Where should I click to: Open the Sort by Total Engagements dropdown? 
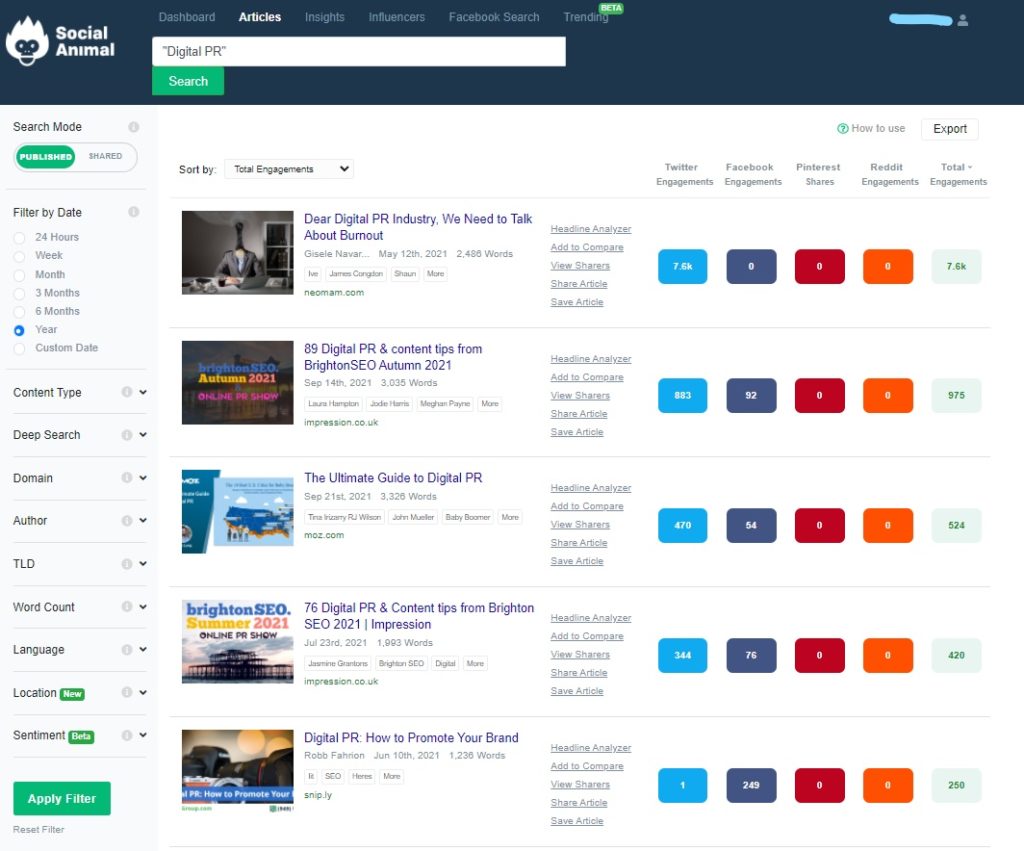tap(289, 169)
